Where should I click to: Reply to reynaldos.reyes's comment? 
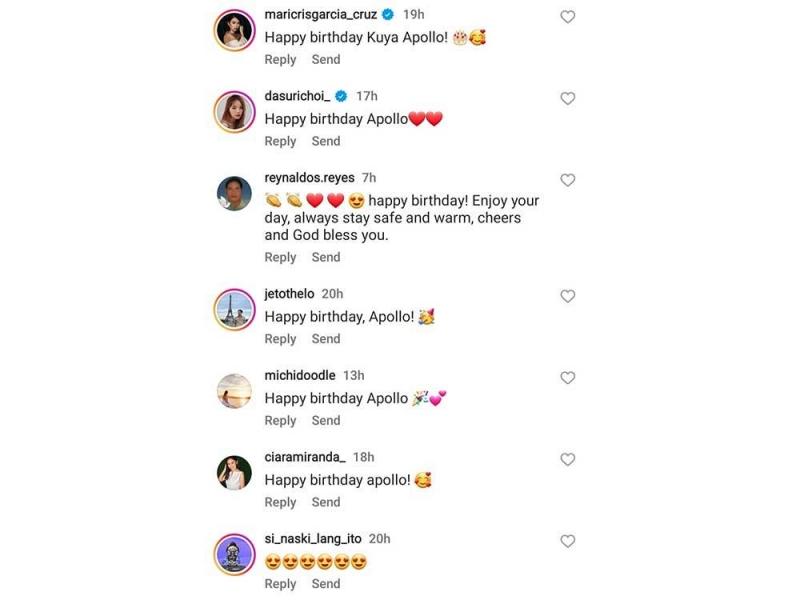coord(280,257)
